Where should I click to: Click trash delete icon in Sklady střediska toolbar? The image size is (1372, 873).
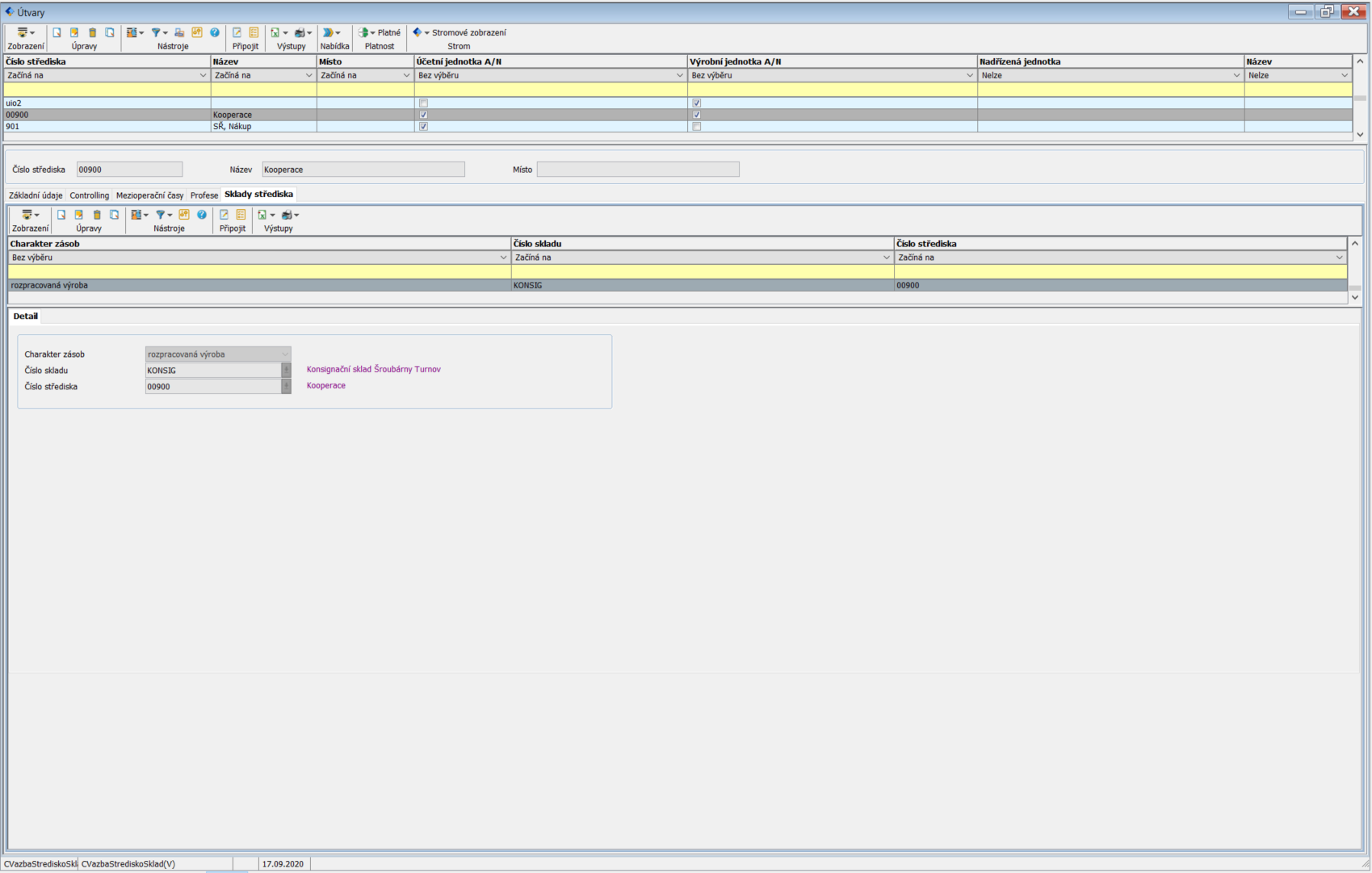pyautogui.click(x=97, y=215)
